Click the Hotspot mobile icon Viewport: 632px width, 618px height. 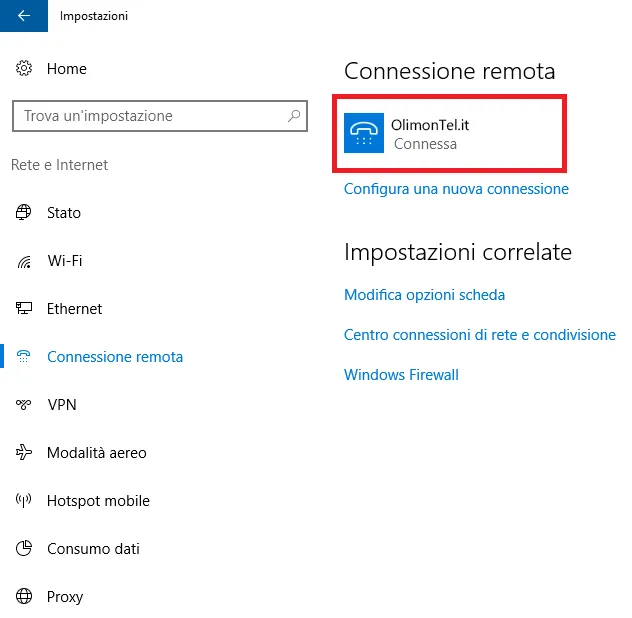24,501
